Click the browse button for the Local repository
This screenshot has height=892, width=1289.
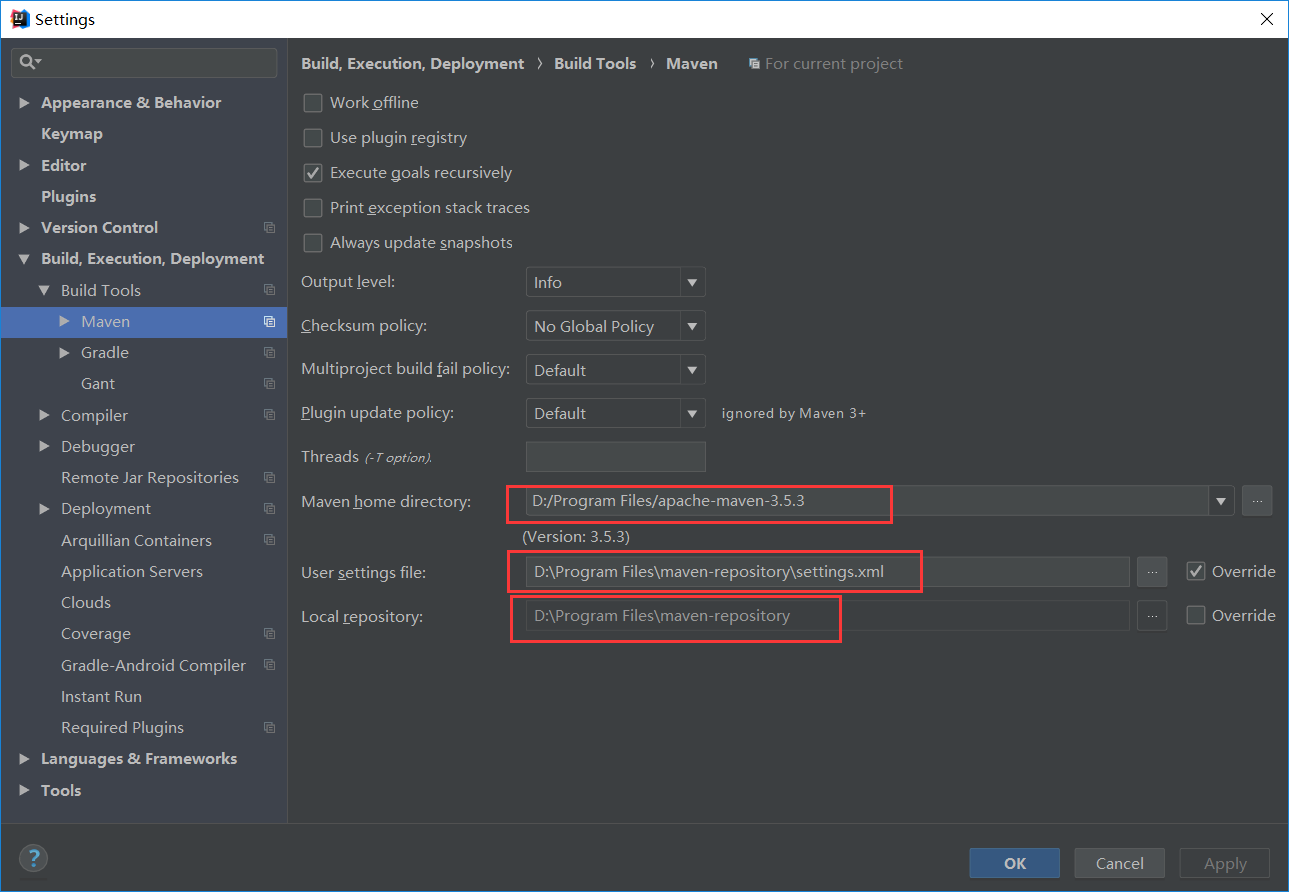click(x=1151, y=615)
